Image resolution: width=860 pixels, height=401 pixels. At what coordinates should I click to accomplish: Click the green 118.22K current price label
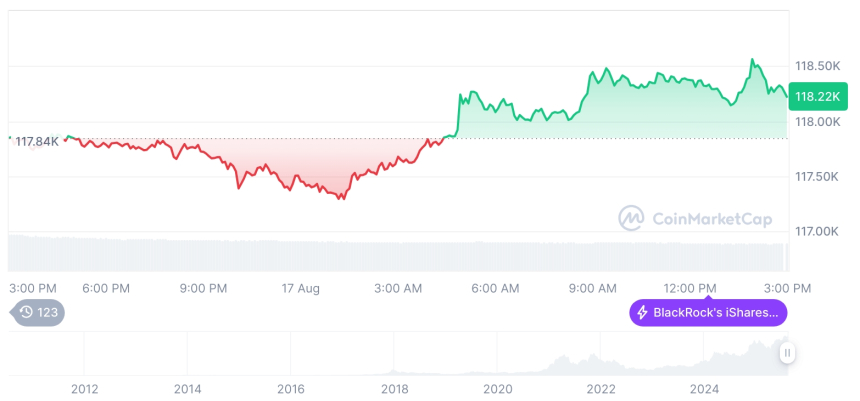(x=818, y=97)
